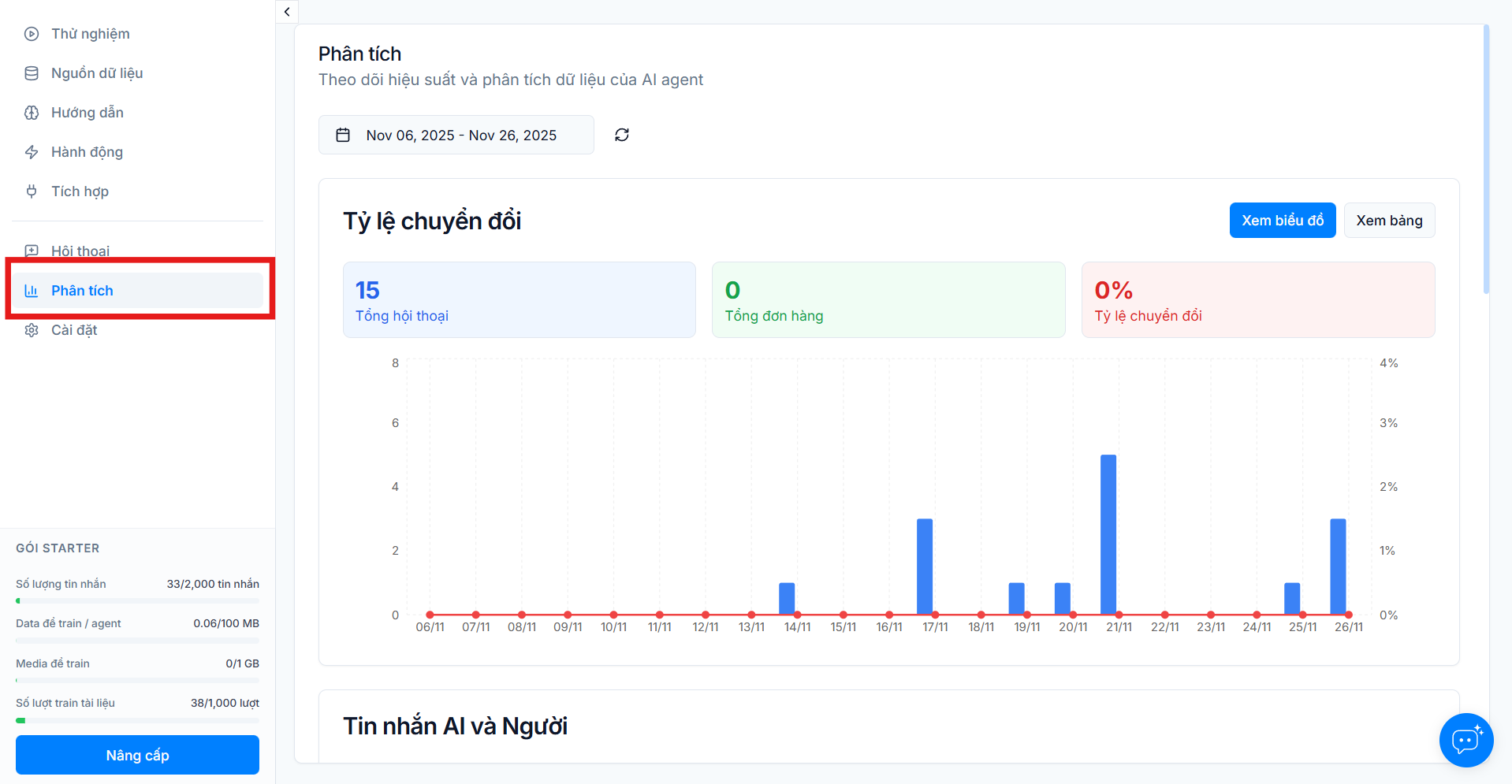Image resolution: width=1512 pixels, height=784 pixels.
Task: Click the 17/11 bar in the chart
Action: pyautogui.click(x=925, y=567)
